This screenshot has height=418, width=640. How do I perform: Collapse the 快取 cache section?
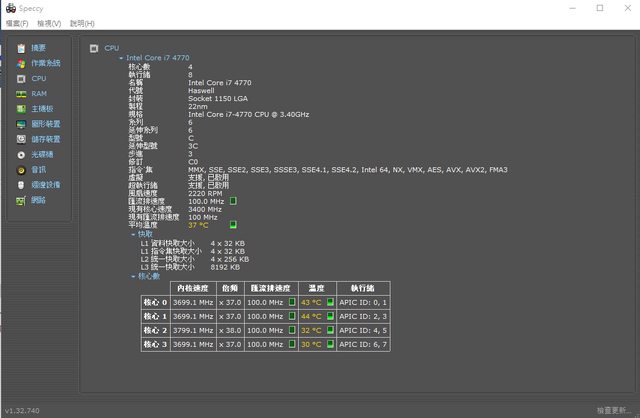pyautogui.click(x=133, y=234)
